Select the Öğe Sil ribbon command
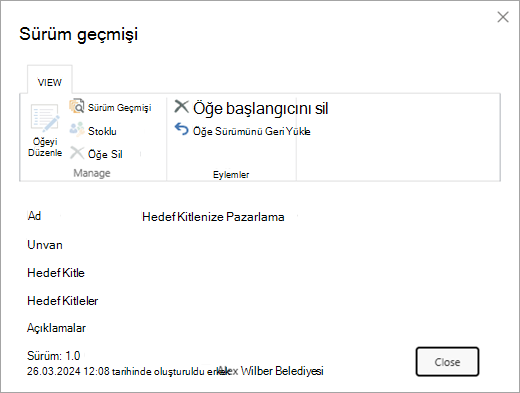 coord(105,154)
